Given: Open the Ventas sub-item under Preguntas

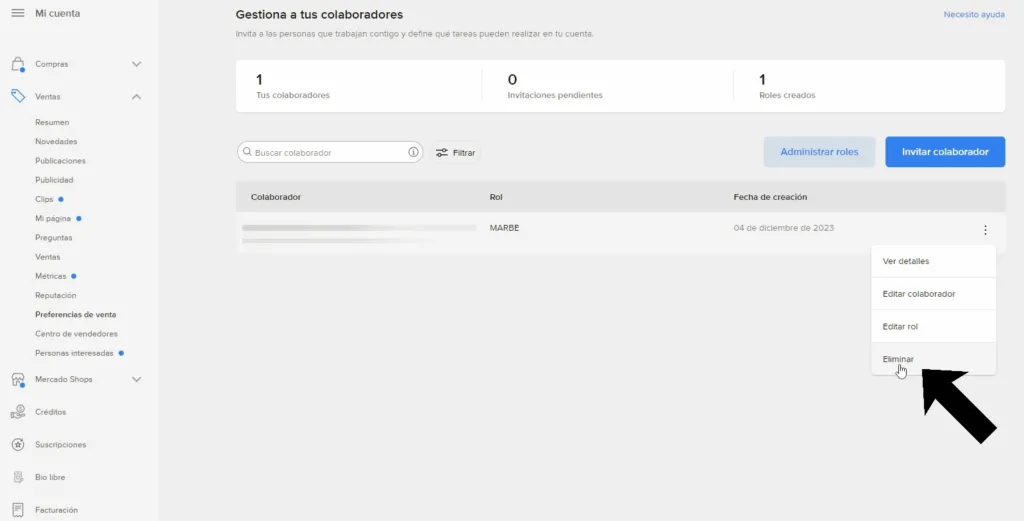Looking at the screenshot, I should pyautogui.click(x=48, y=257).
